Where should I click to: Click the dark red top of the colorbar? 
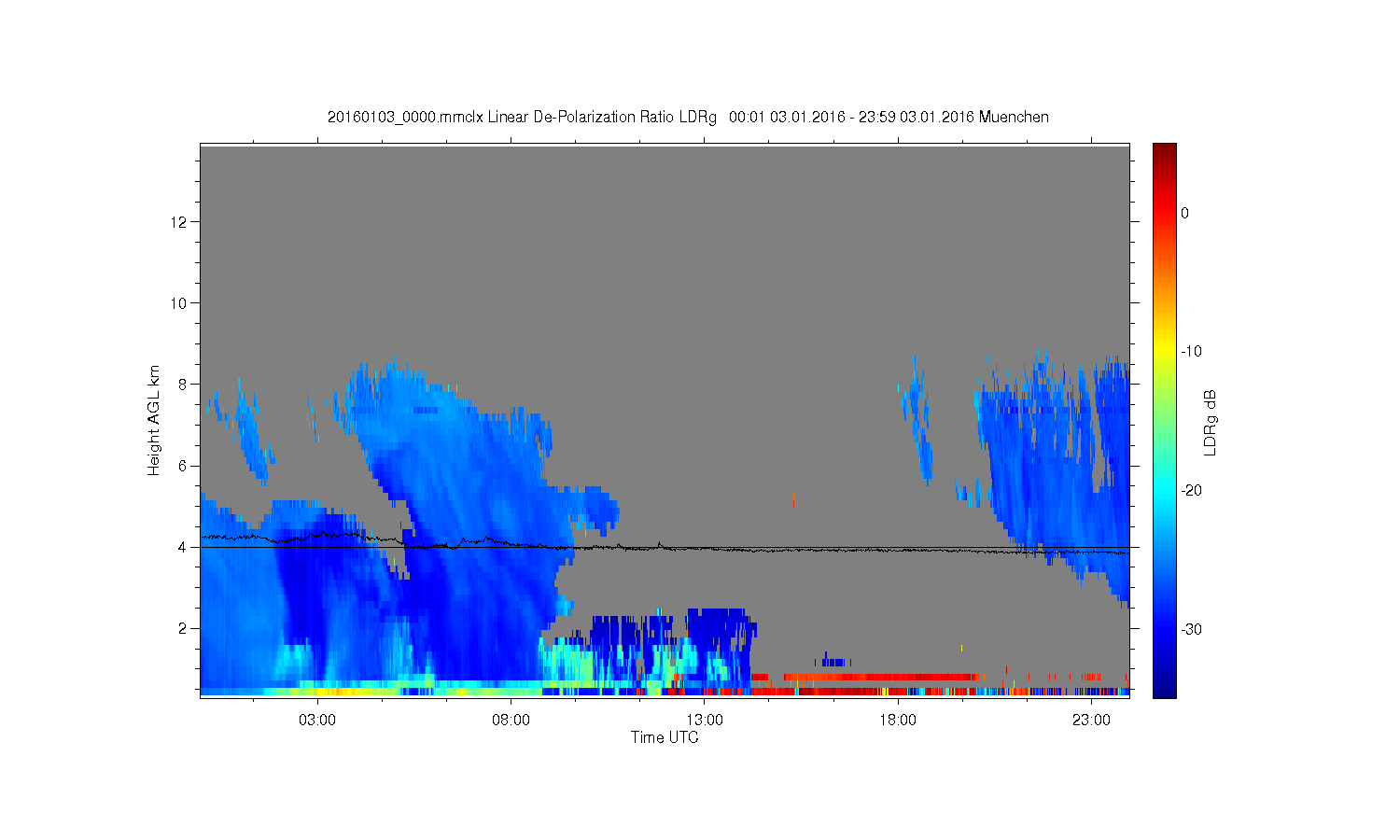coord(1165,151)
